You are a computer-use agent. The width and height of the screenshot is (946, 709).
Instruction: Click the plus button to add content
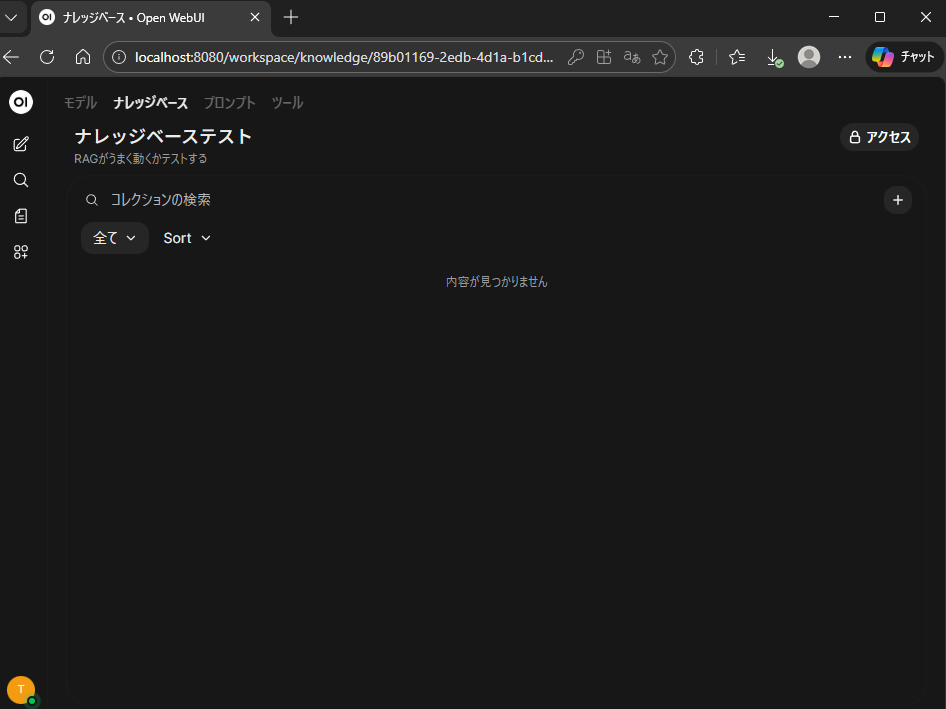(897, 200)
